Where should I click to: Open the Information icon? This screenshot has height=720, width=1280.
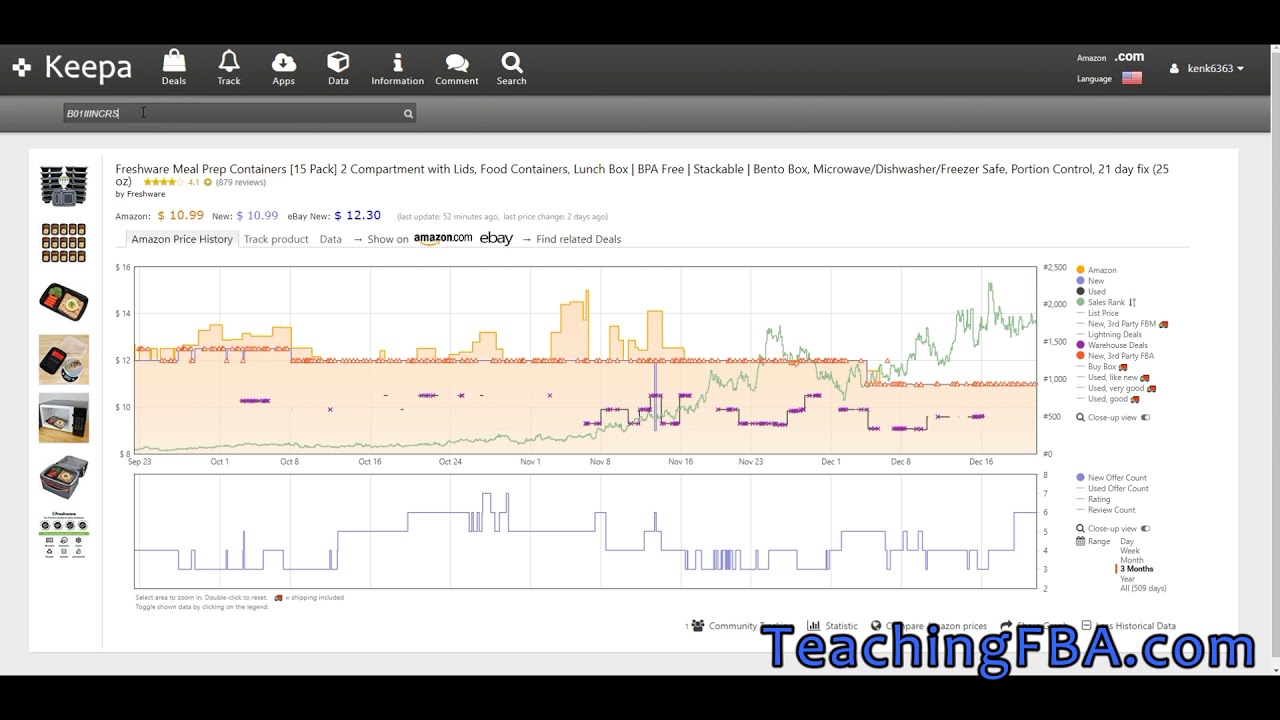397,62
